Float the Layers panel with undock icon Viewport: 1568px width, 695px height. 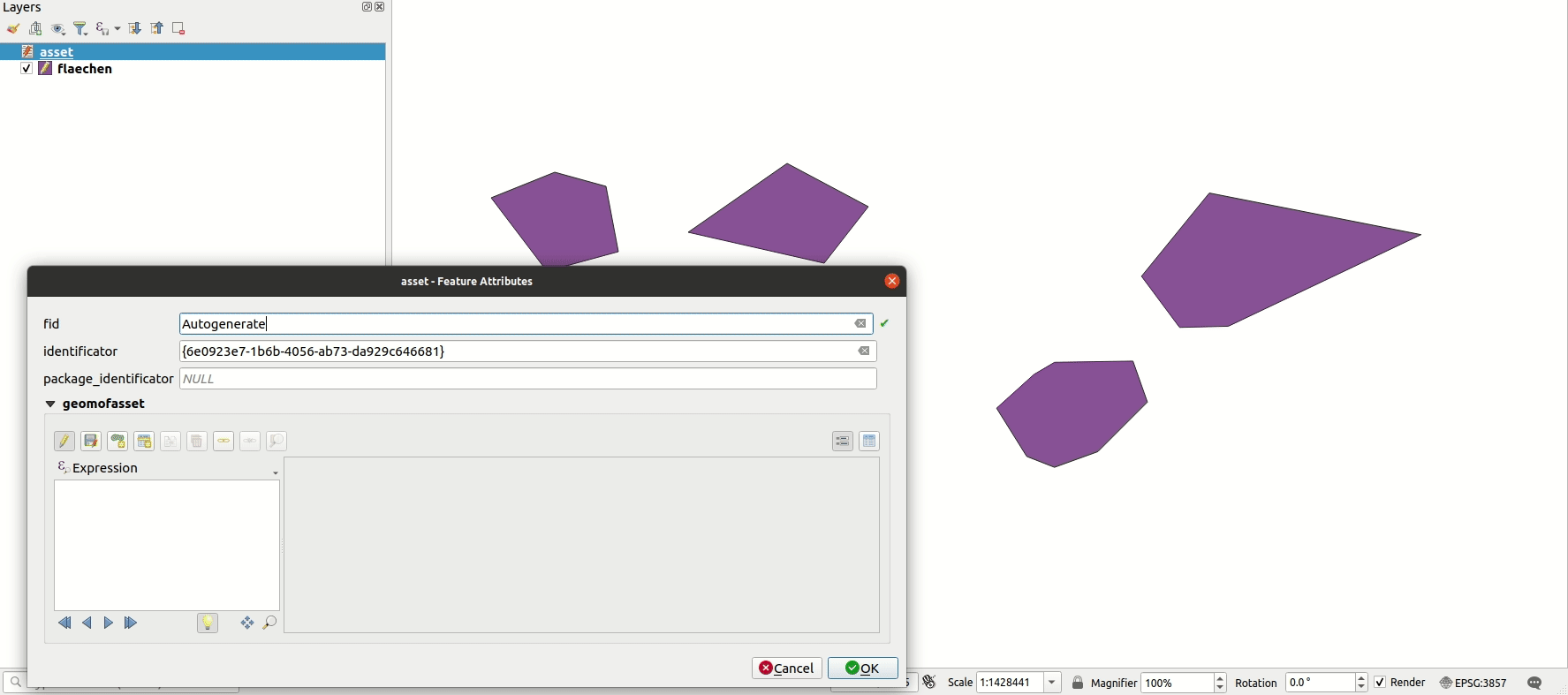pyautogui.click(x=367, y=7)
